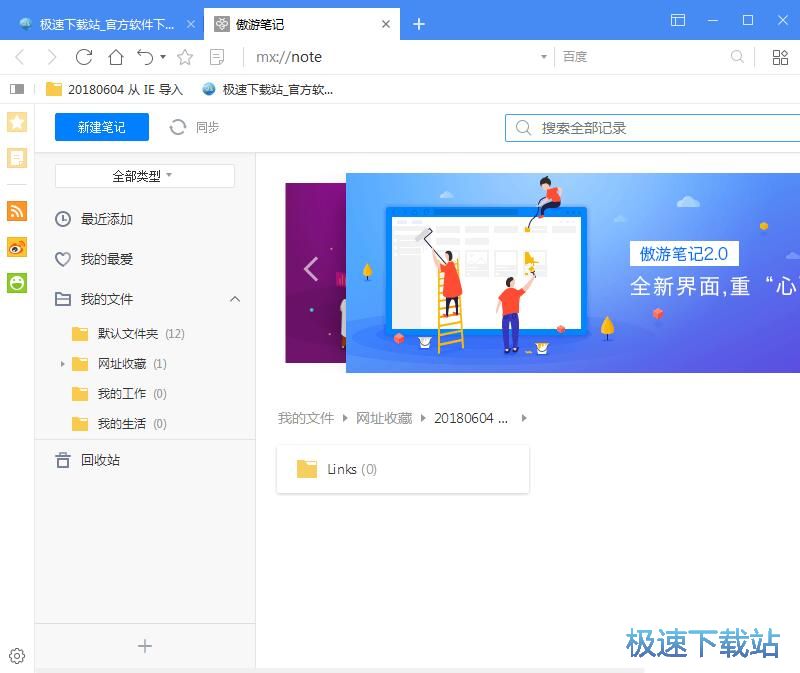800x673 pixels.
Task: Bookmark page with the star icon
Action: tap(185, 57)
